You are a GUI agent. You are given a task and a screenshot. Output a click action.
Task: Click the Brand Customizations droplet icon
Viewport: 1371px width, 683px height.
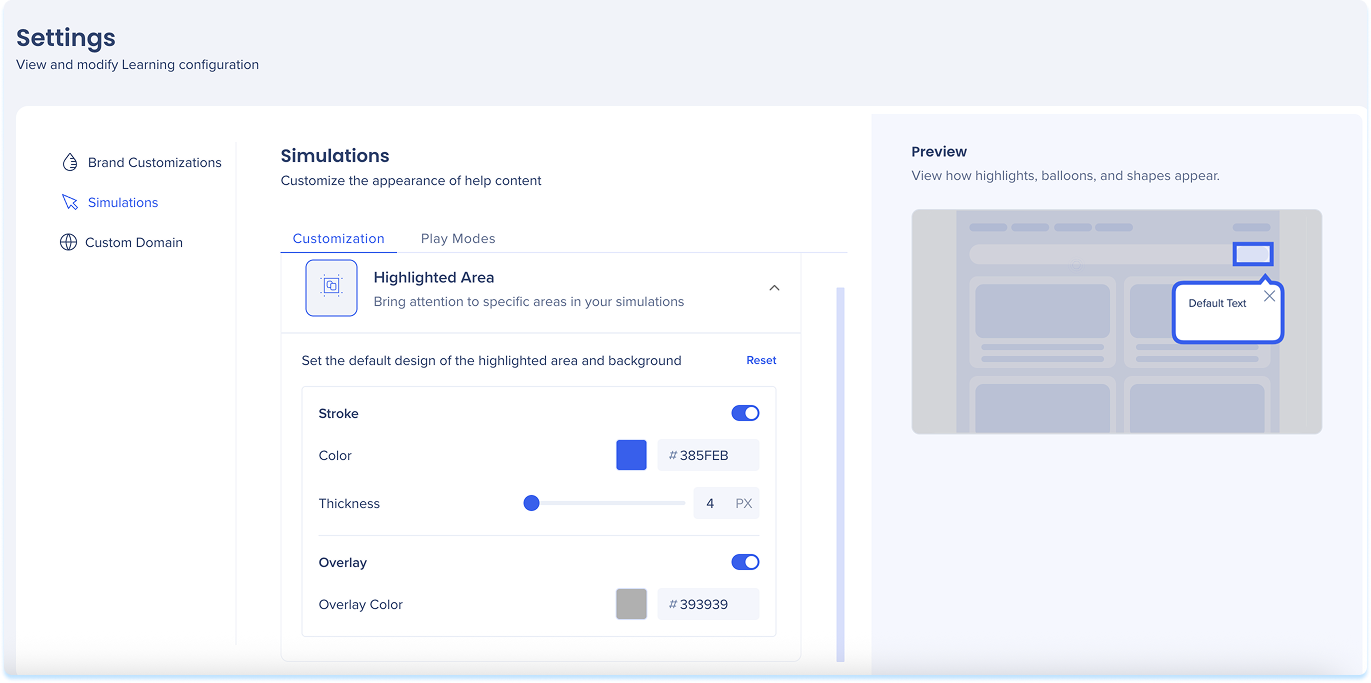(69, 162)
